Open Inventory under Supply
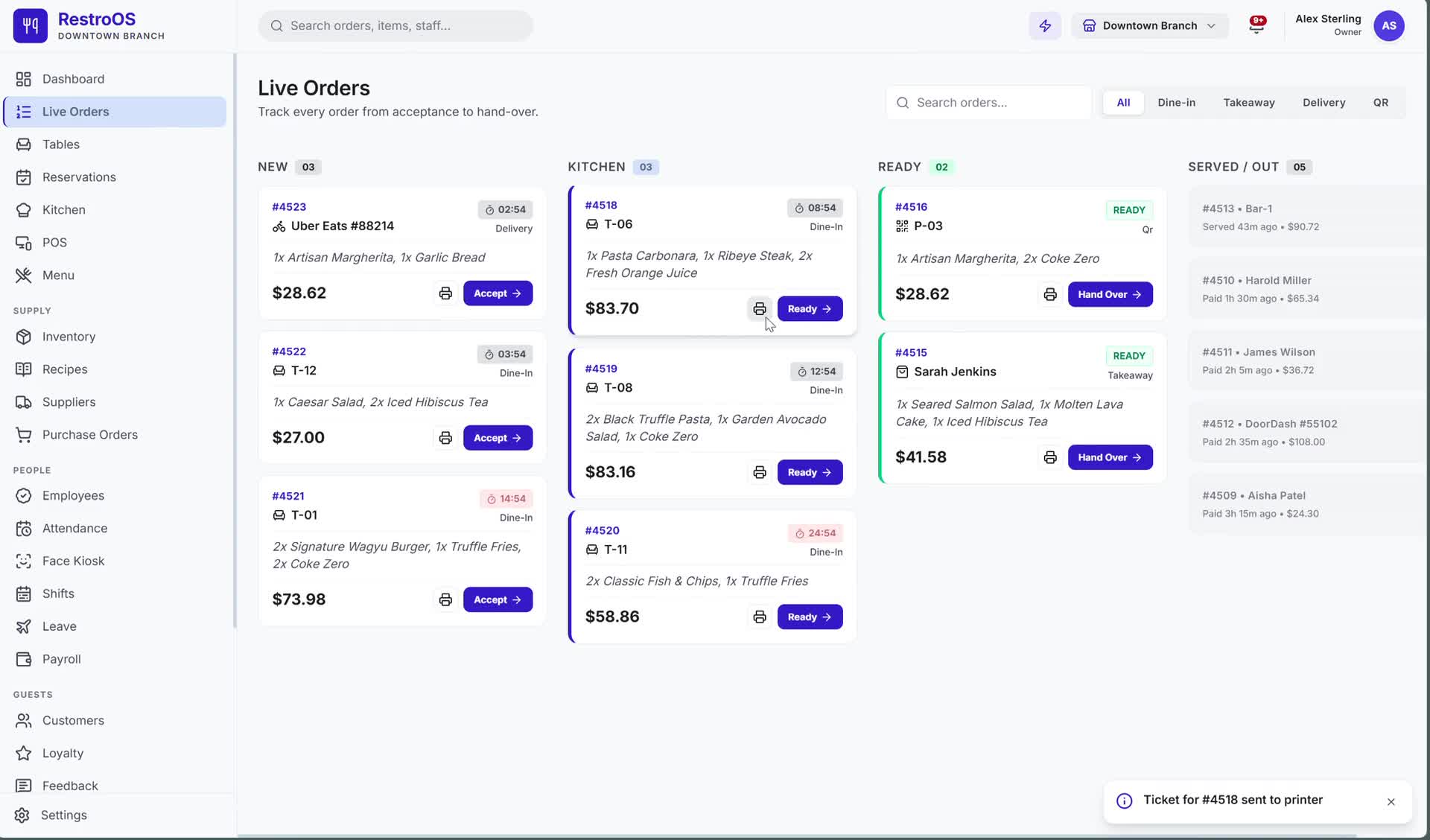The height and width of the screenshot is (840, 1430). point(115,337)
